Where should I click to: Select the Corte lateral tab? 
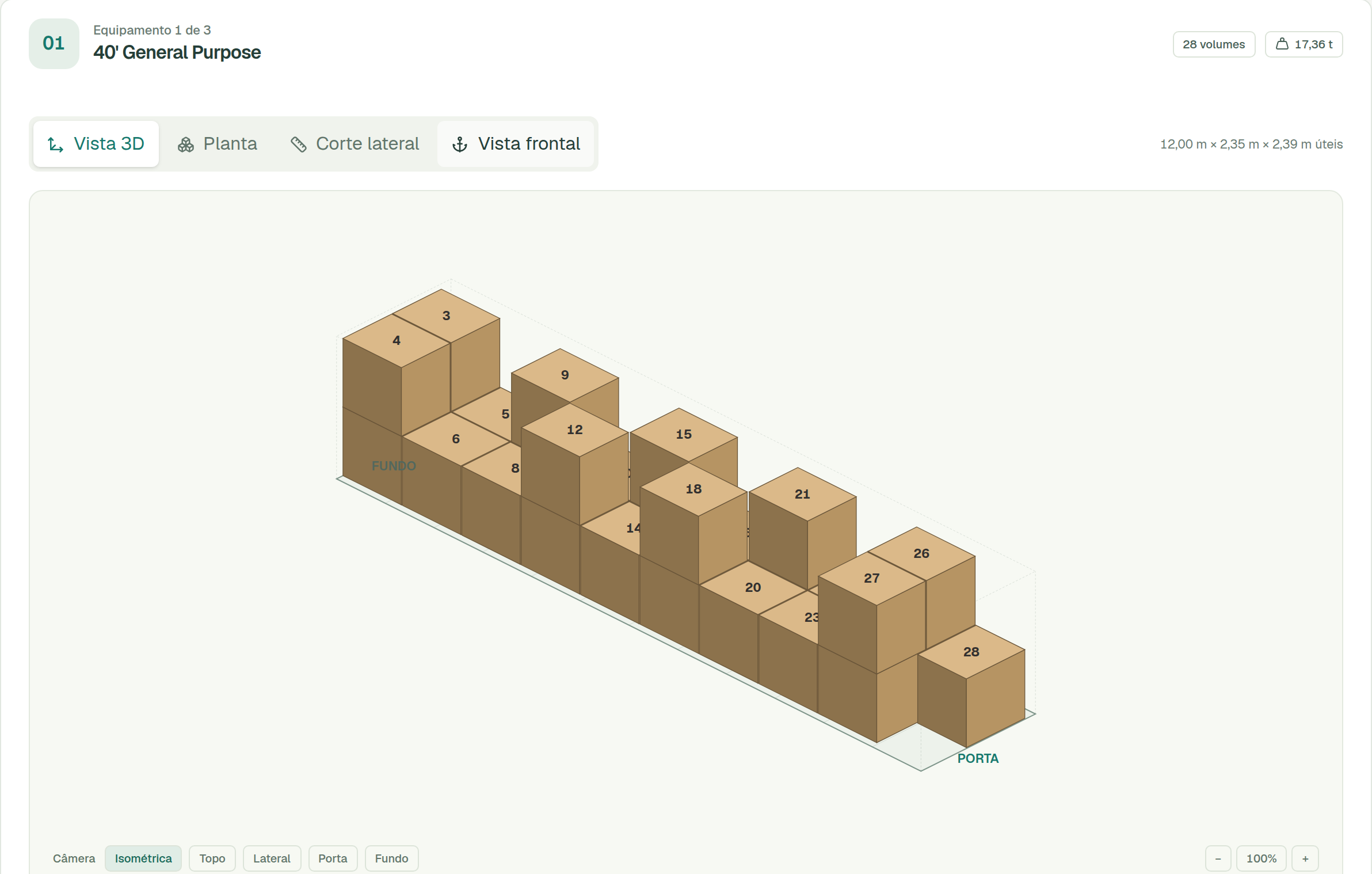[355, 144]
